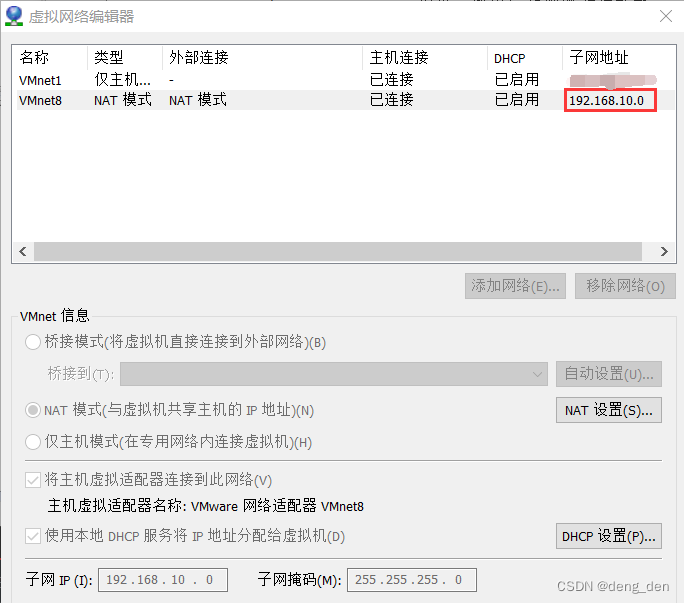Click the 移除网络(O) button
Screen dimensions: 684x603
pos(625,286)
